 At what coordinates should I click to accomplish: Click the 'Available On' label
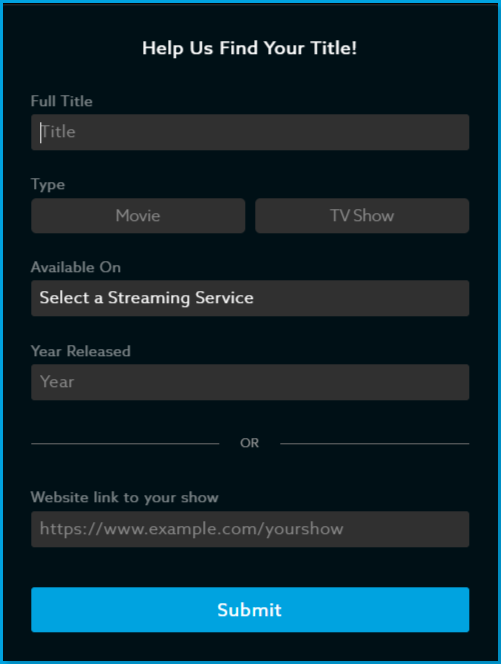(76, 267)
